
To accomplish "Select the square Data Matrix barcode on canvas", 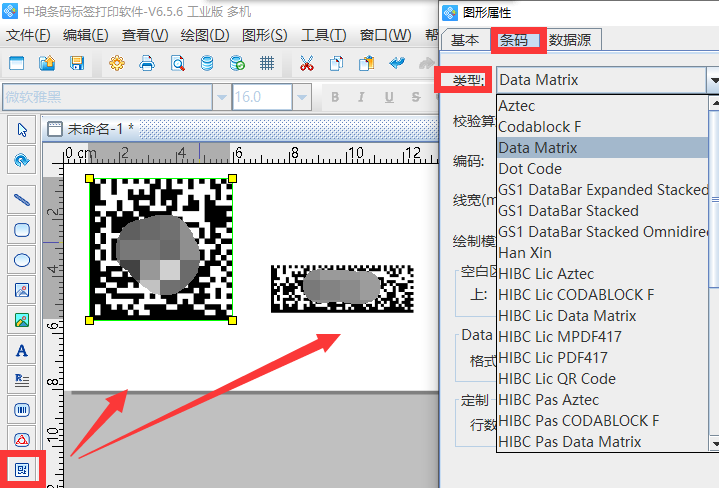I will [x=161, y=249].
